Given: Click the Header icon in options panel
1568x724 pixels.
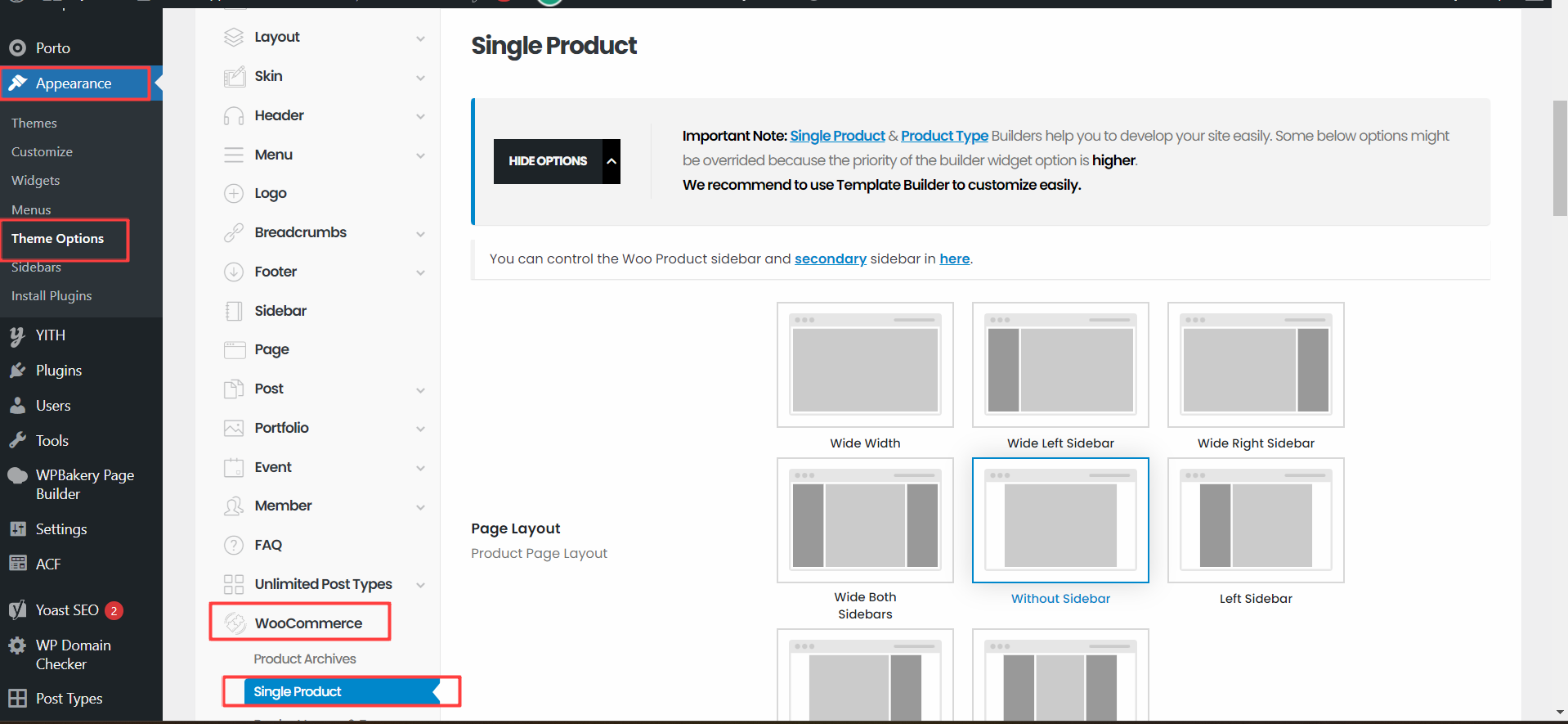Looking at the screenshot, I should (234, 115).
